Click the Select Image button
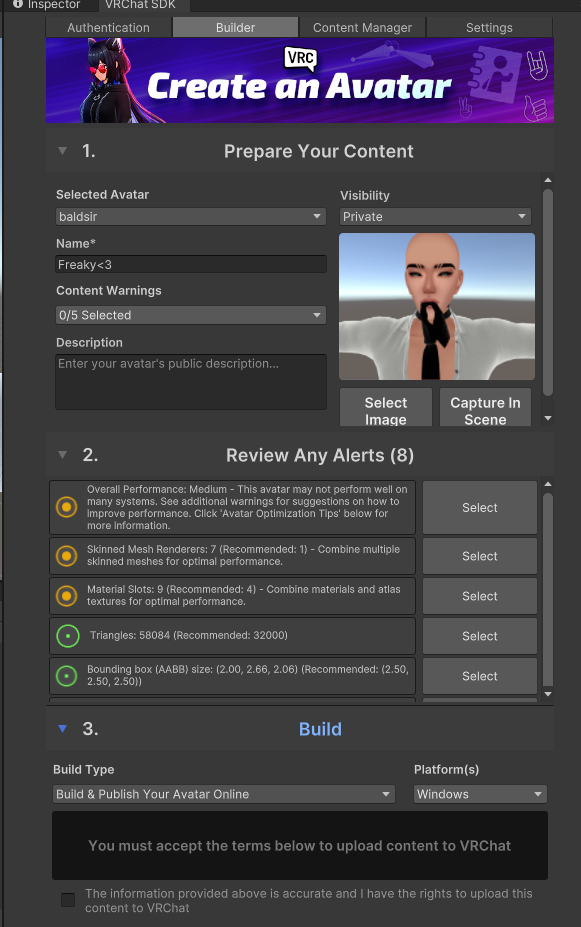Screen dimensions: 581x927 click(x=386, y=407)
